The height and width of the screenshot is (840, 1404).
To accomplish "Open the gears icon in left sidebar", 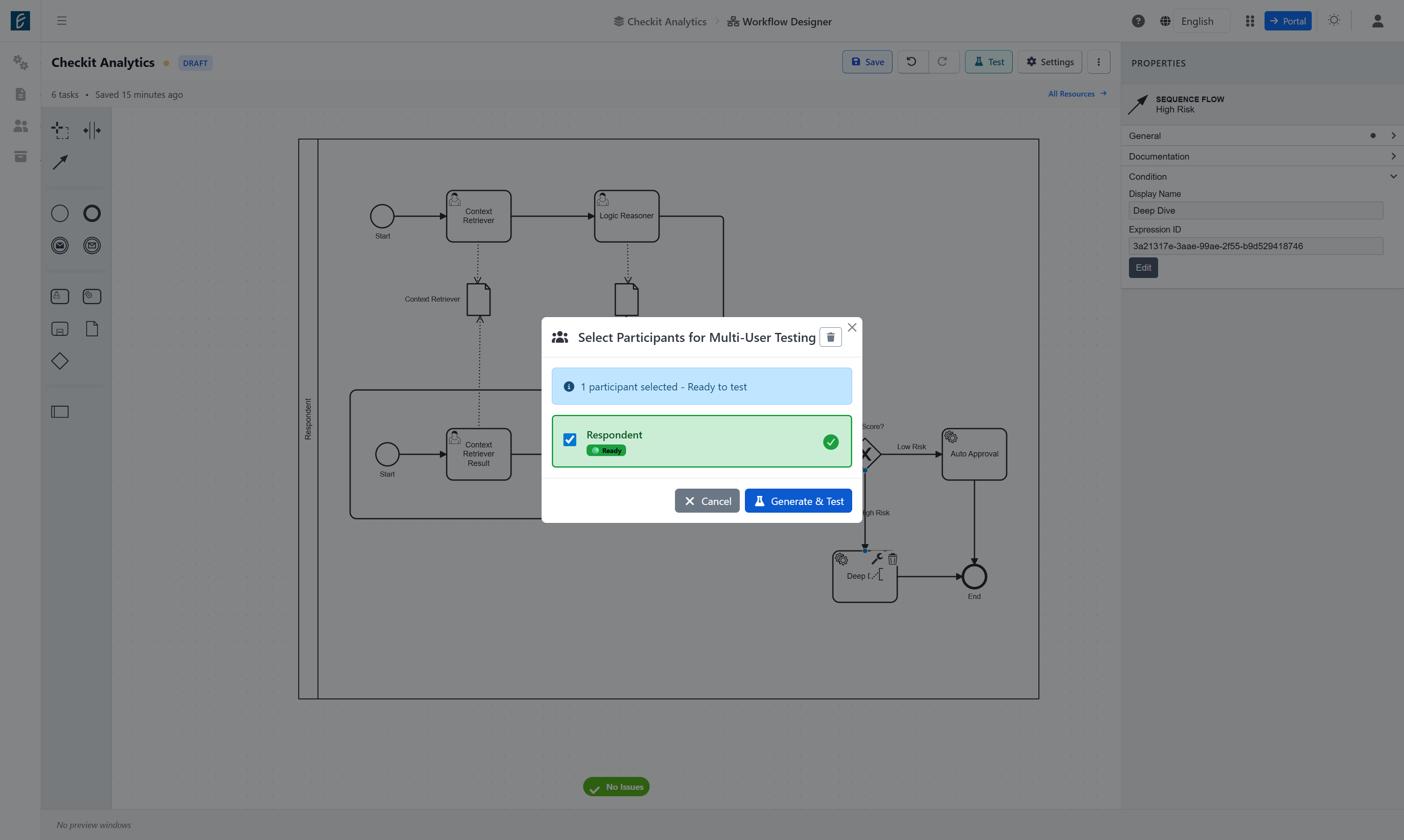I will coord(20,62).
